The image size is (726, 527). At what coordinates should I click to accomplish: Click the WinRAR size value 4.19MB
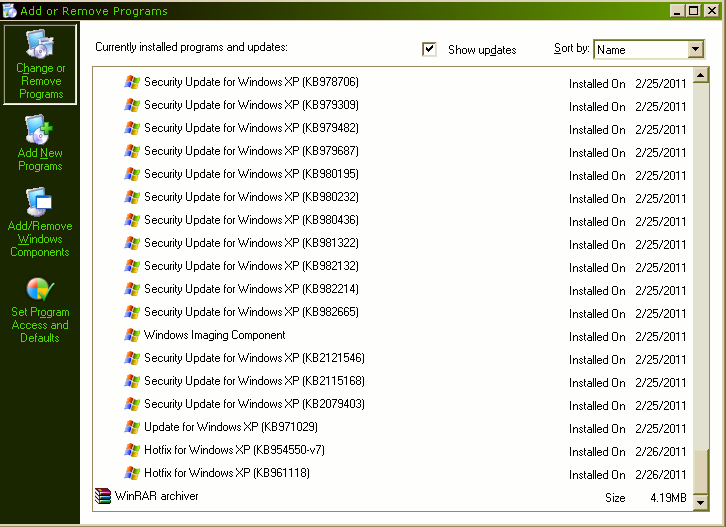(668, 498)
